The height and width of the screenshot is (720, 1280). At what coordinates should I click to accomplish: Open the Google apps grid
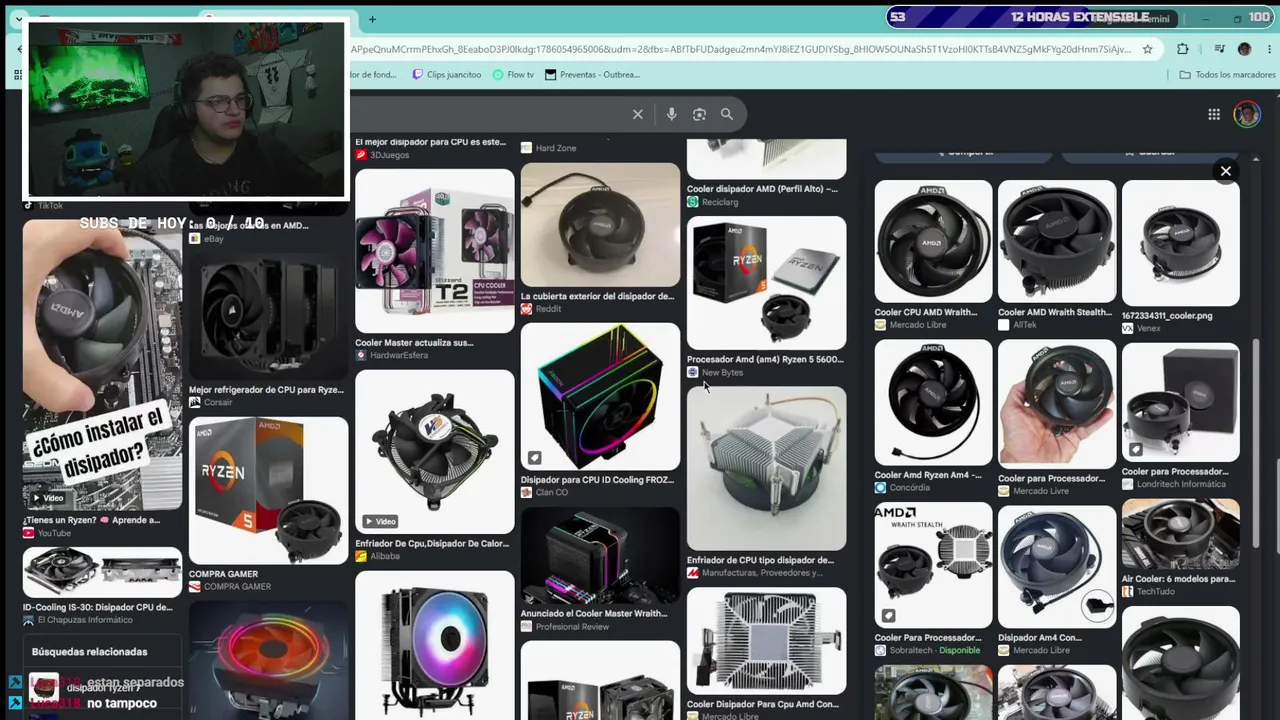click(1214, 114)
